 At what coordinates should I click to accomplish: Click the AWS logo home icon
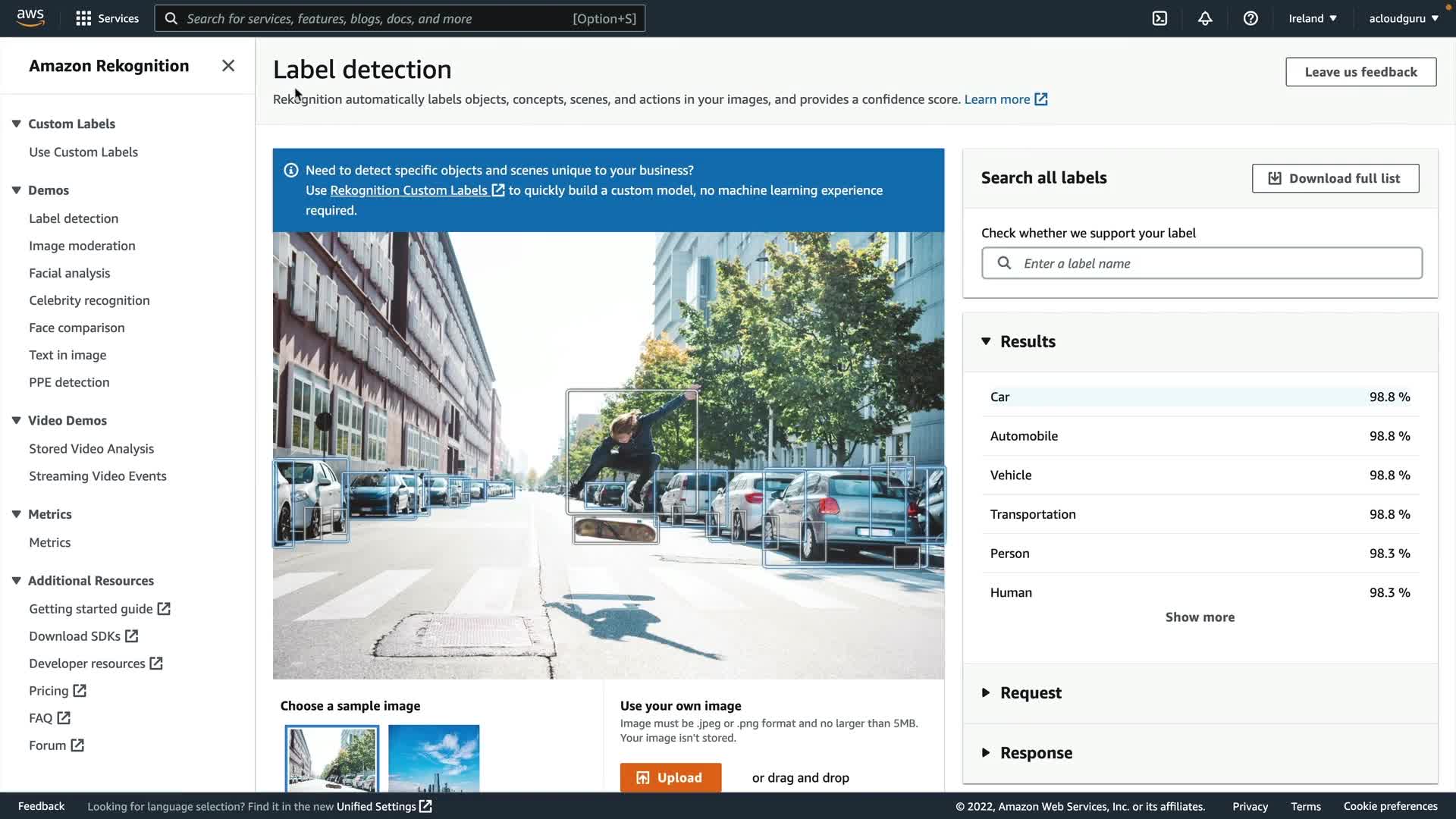pyautogui.click(x=30, y=17)
